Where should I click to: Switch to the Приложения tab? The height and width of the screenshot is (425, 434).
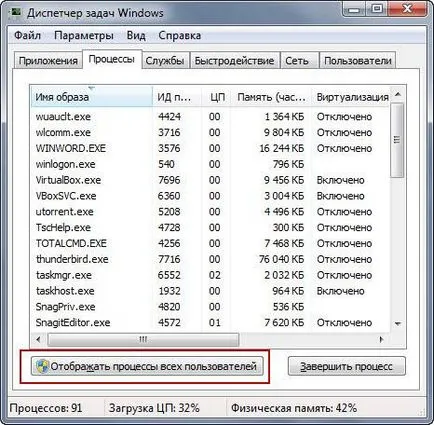(x=48, y=61)
